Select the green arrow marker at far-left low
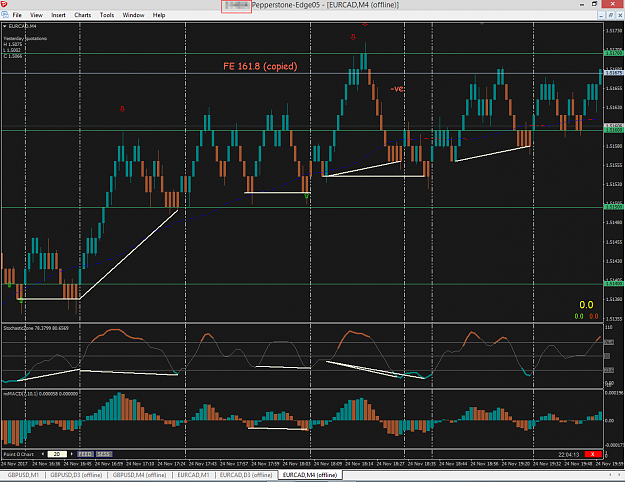This screenshot has width=625, height=482. click(9, 285)
